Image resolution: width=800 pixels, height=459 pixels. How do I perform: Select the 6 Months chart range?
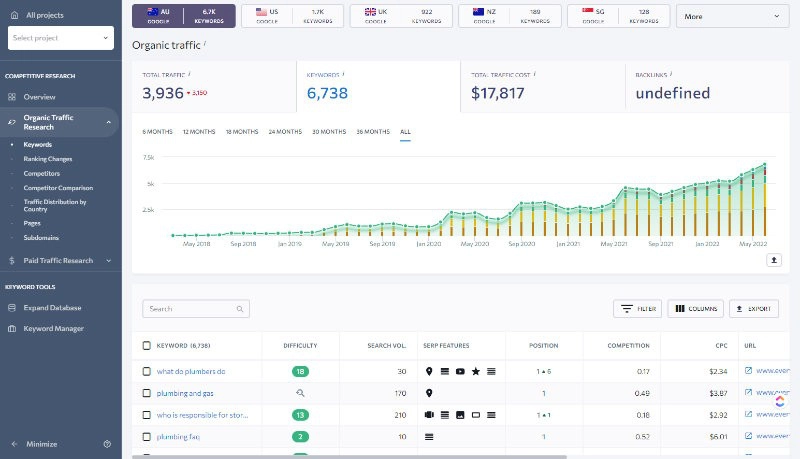pos(157,132)
